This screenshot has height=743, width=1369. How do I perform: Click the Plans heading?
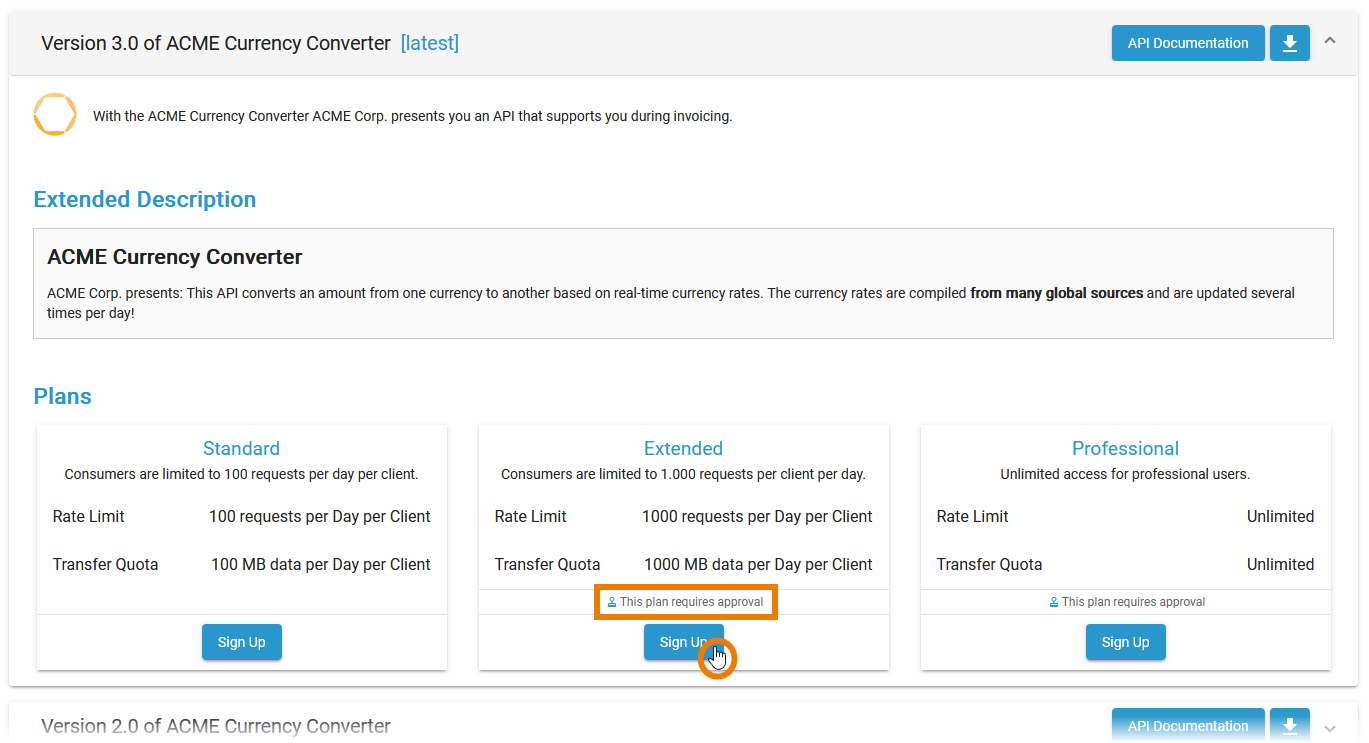coord(63,396)
